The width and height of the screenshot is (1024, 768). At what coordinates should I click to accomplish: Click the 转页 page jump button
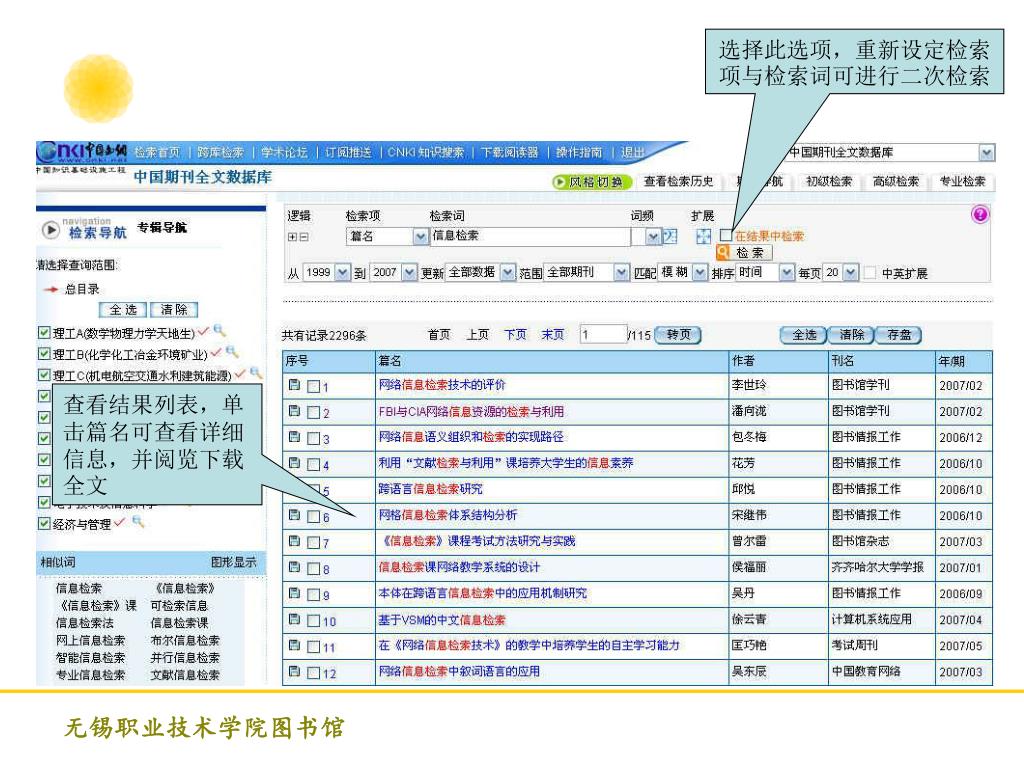coord(678,335)
